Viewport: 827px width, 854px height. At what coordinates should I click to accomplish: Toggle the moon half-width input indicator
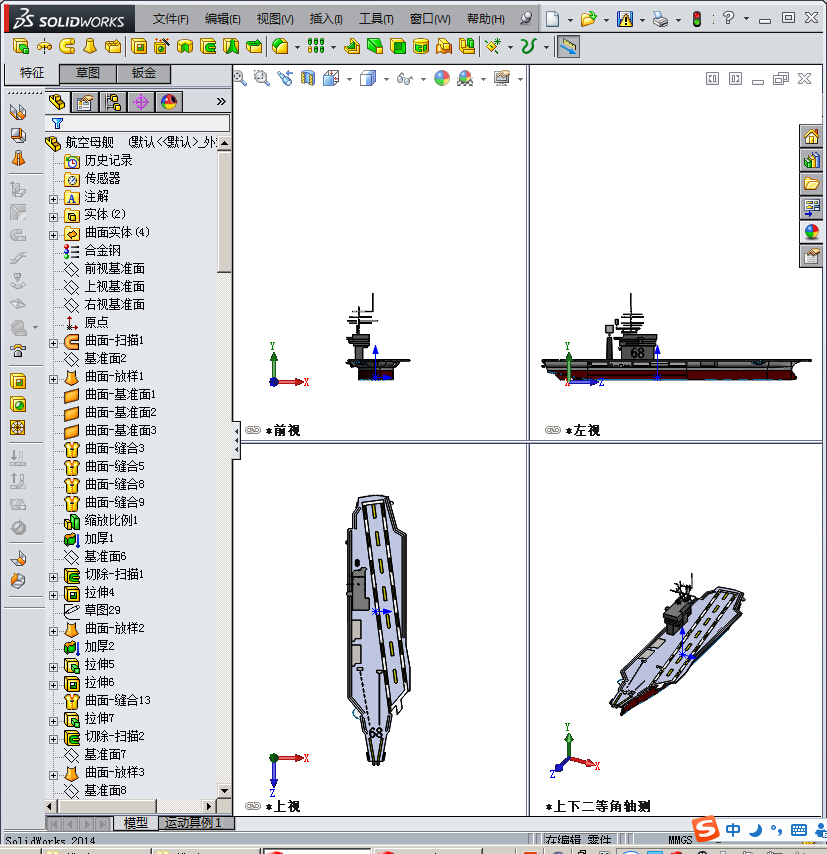coord(755,829)
